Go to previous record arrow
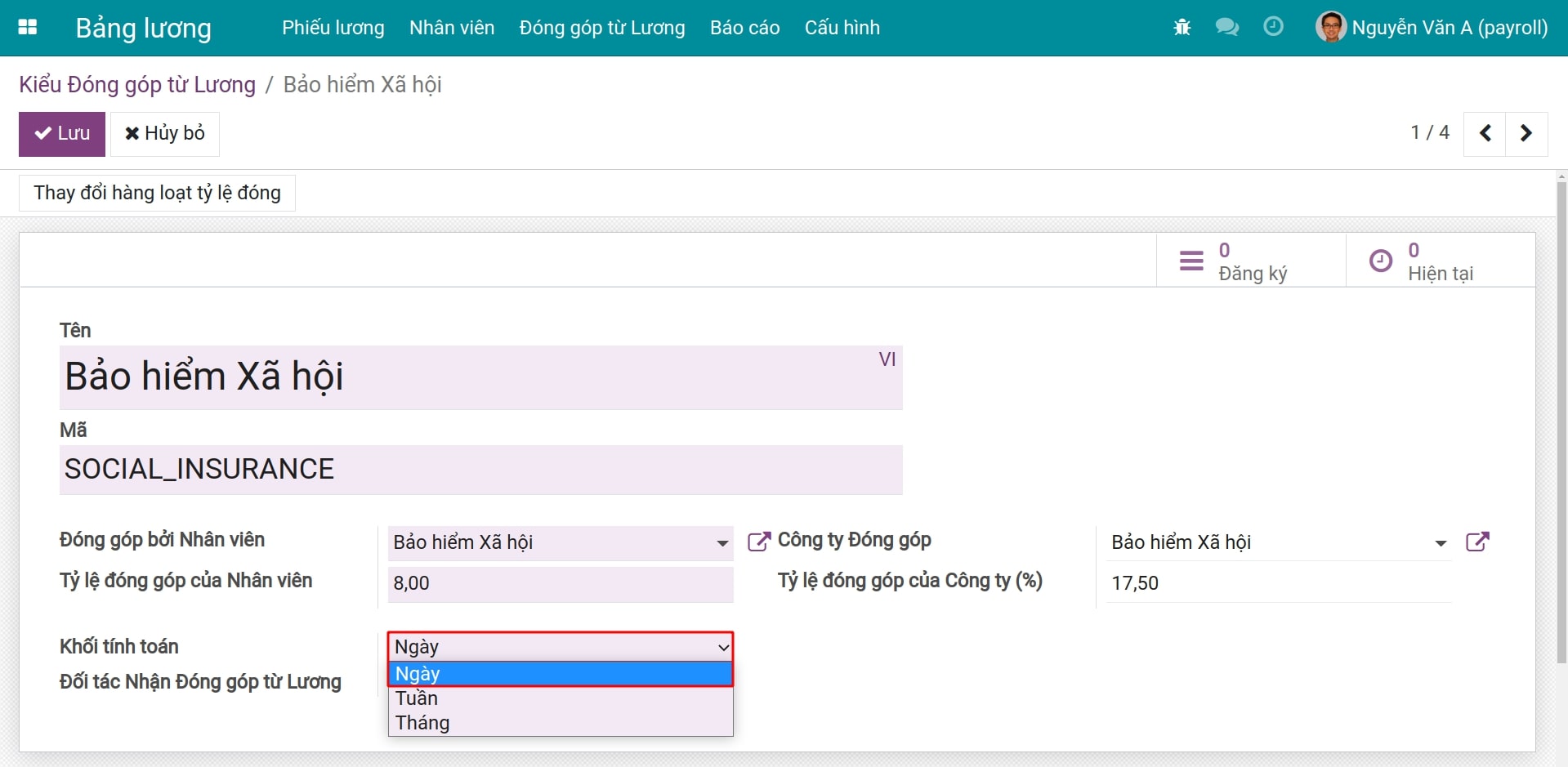Screen dimensions: 1568x767 [1485, 133]
